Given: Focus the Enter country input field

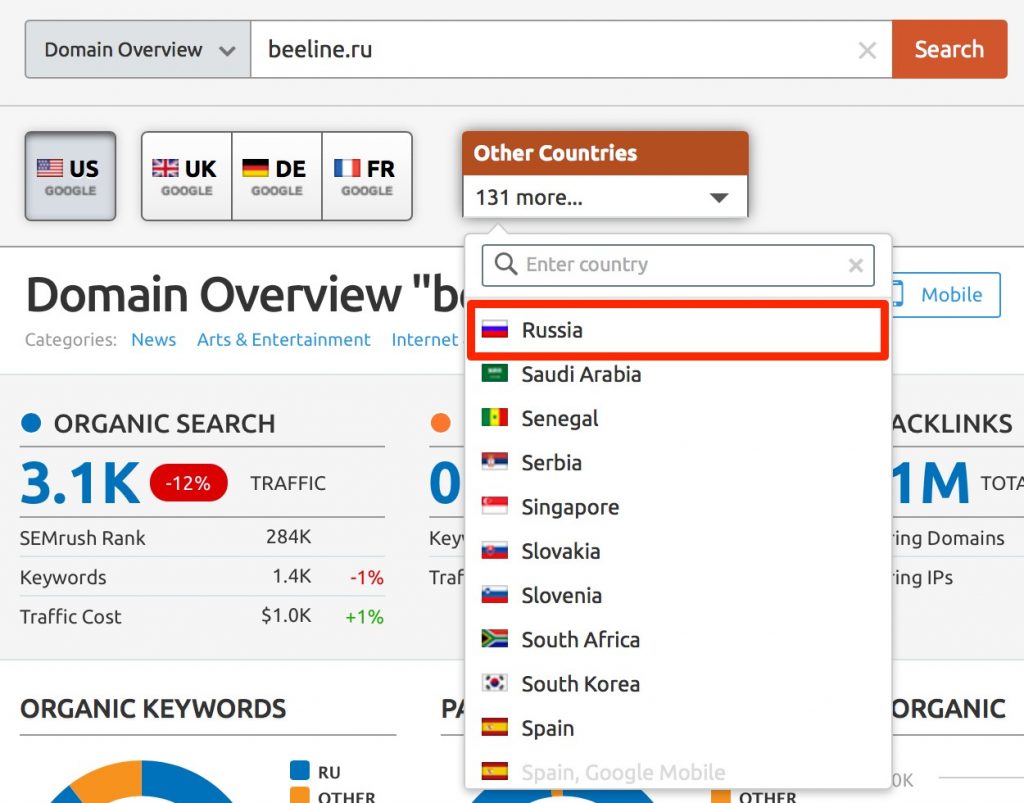Looking at the screenshot, I should tap(678, 265).
